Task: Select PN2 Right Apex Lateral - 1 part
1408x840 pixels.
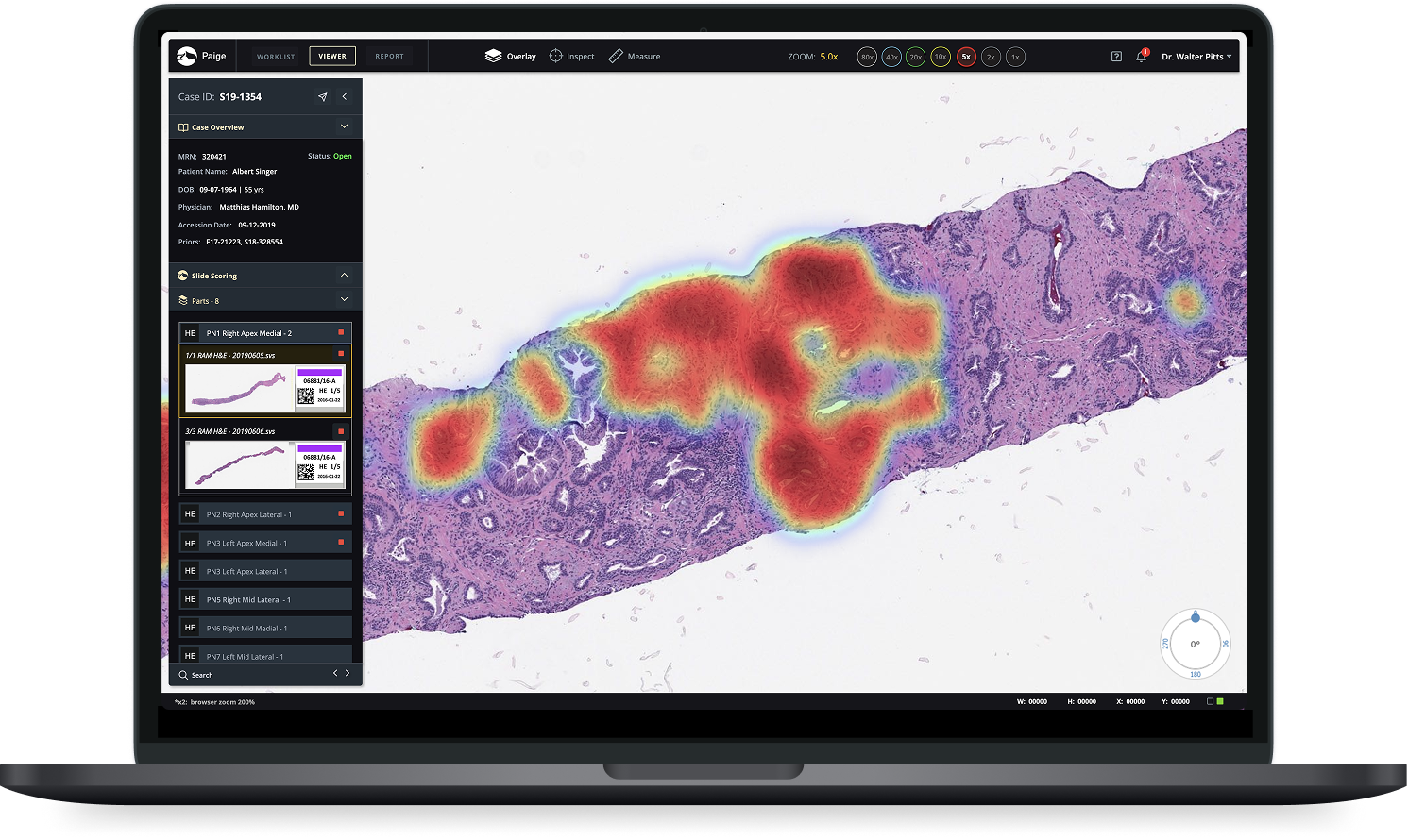Action: 265,514
